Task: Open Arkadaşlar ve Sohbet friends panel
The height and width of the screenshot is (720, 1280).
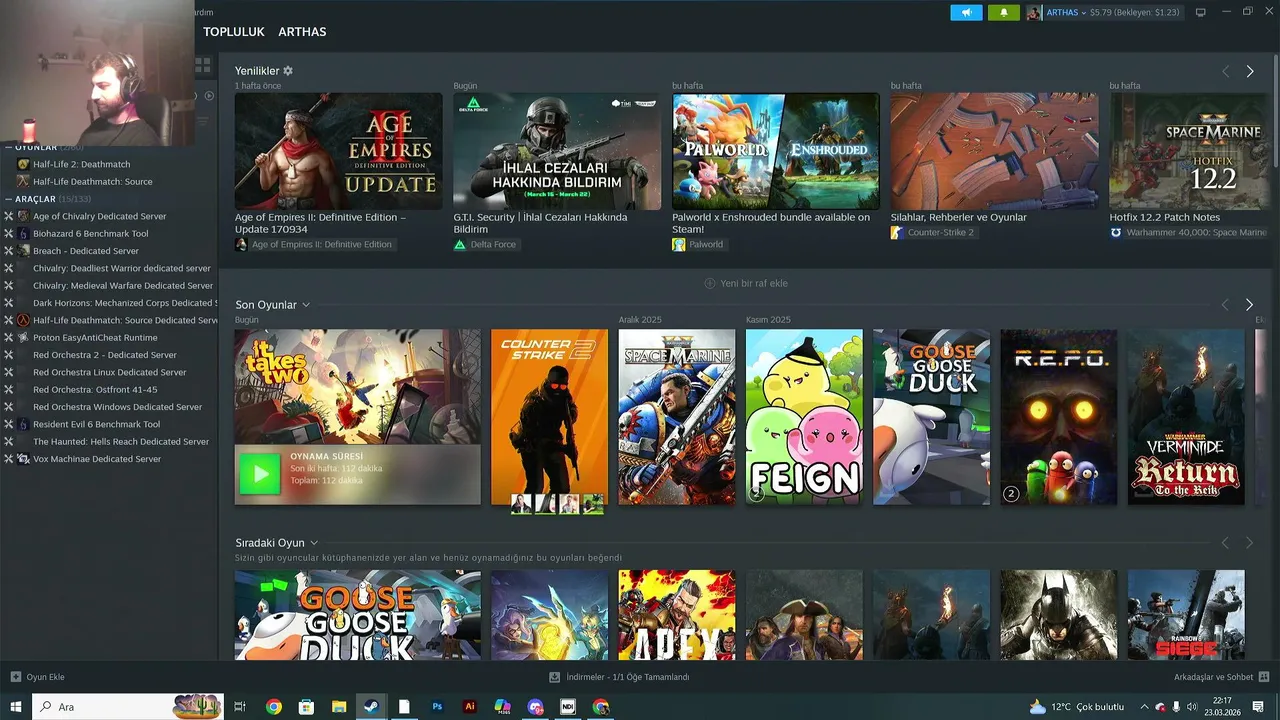Action: click(1220, 677)
